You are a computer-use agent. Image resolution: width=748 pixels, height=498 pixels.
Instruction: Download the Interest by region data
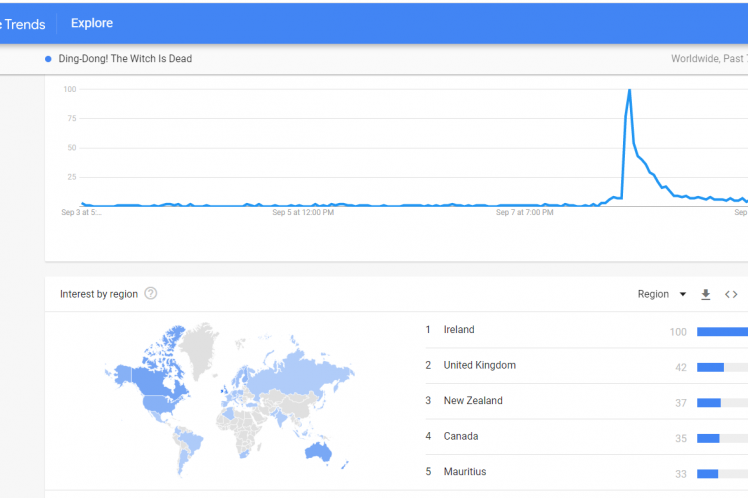pyautogui.click(x=705, y=294)
